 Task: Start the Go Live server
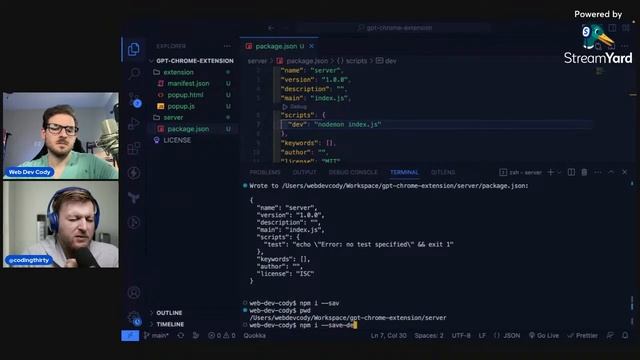click(544, 336)
